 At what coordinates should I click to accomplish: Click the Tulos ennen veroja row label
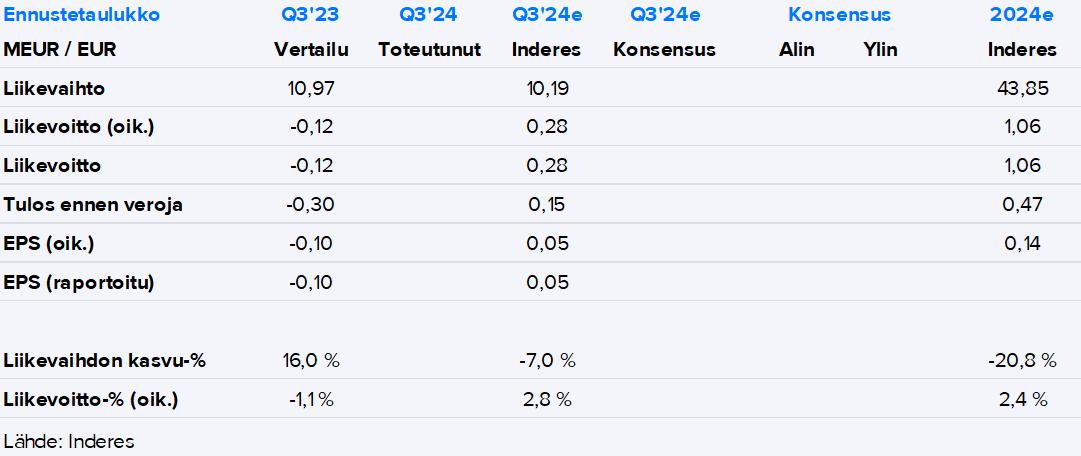(x=93, y=205)
